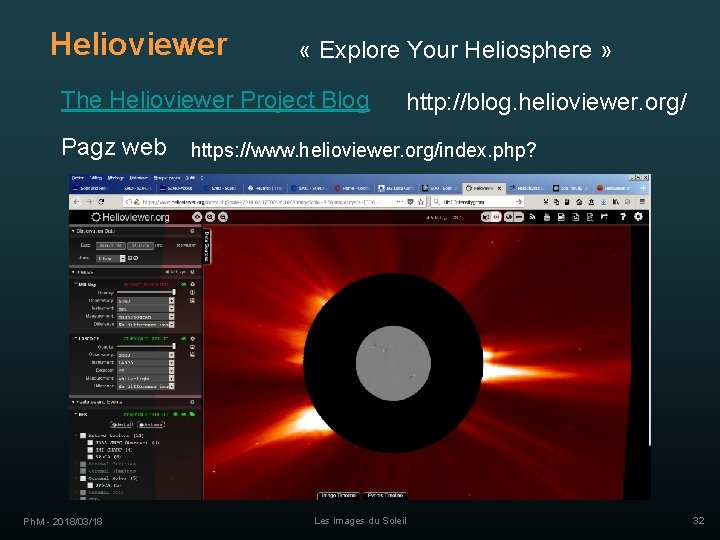Adjust the LASCO layer opacity slider
The width and height of the screenshot is (720, 540).
pyautogui.click(x=146, y=346)
